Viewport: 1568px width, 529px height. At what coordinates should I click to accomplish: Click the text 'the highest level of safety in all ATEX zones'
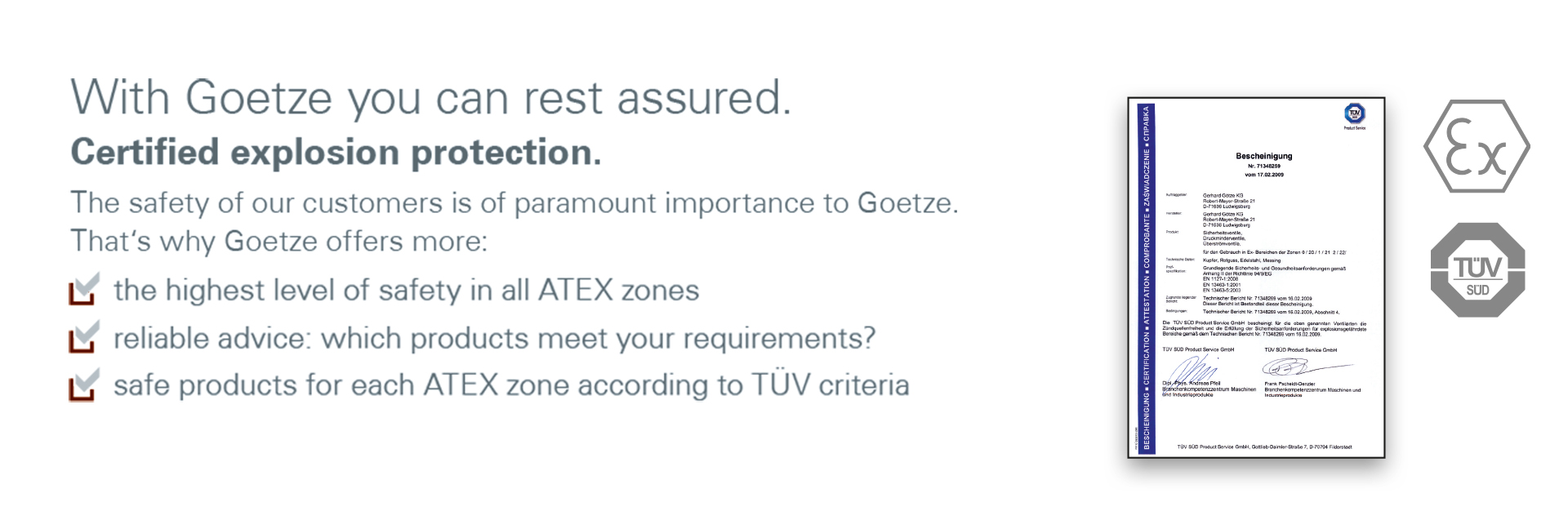tap(406, 290)
